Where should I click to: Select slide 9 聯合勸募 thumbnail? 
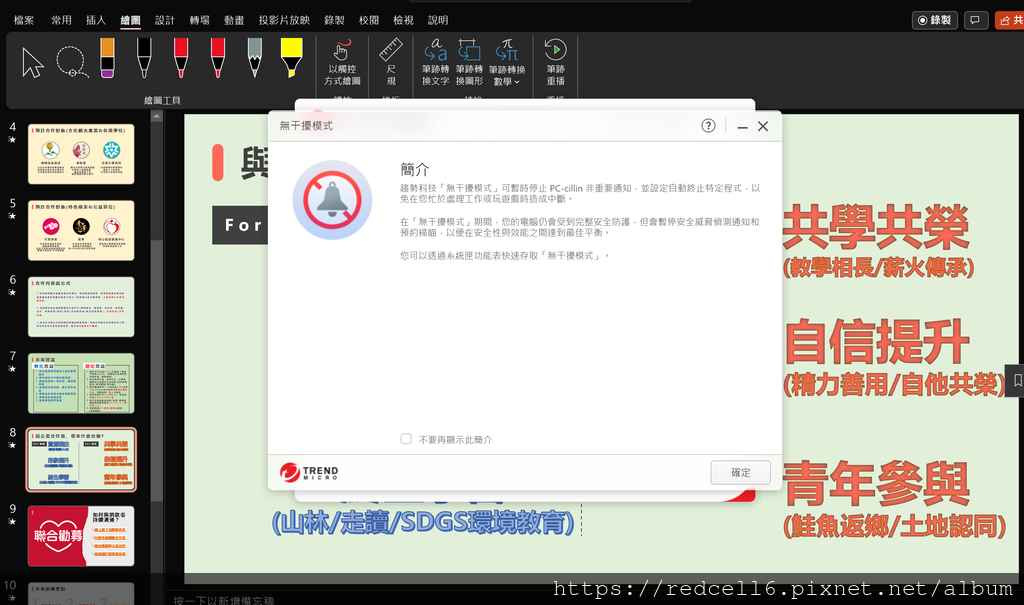[x=81, y=536]
